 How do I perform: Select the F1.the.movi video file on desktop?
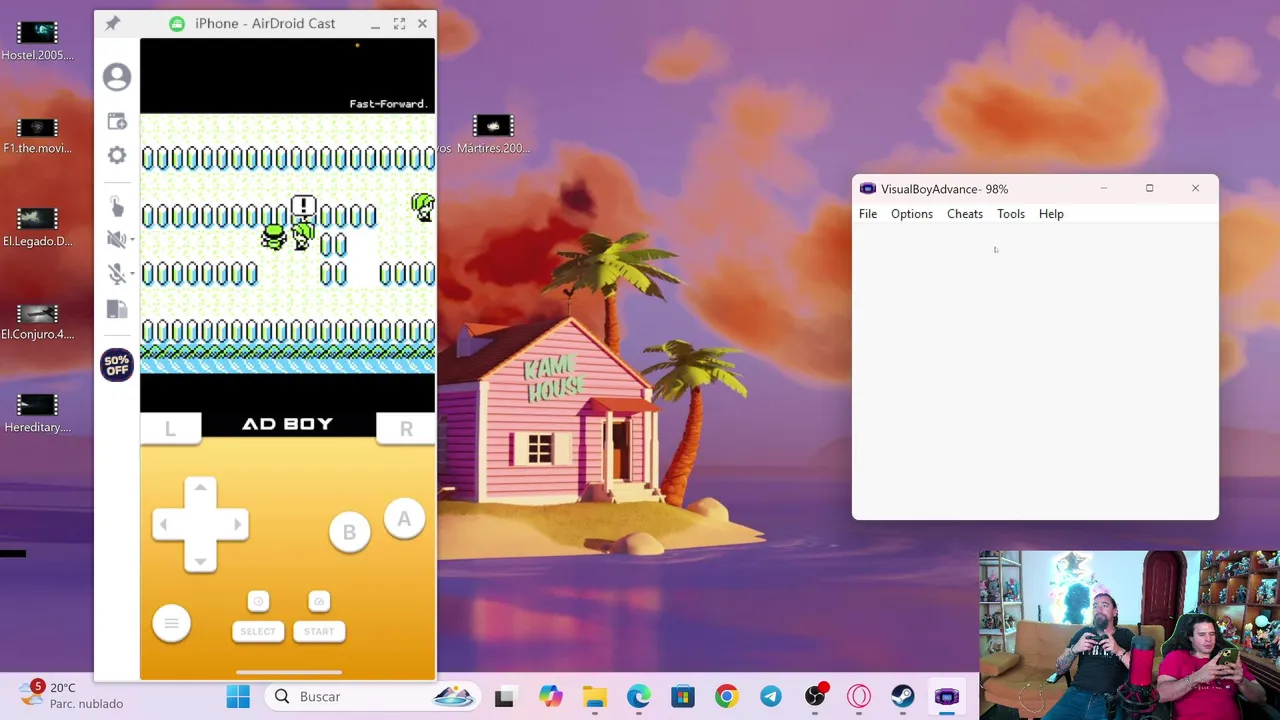click(x=37, y=135)
